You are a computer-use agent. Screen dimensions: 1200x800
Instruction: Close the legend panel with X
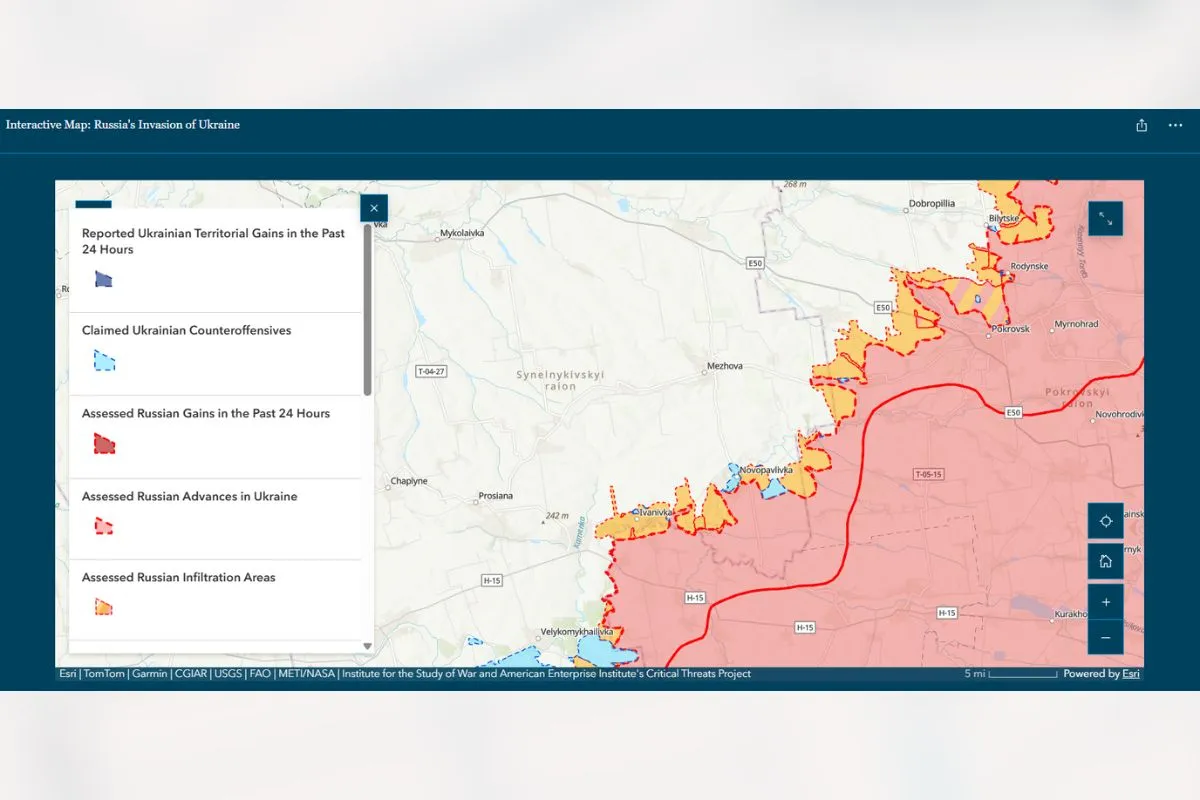pyautogui.click(x=374, y=208)
